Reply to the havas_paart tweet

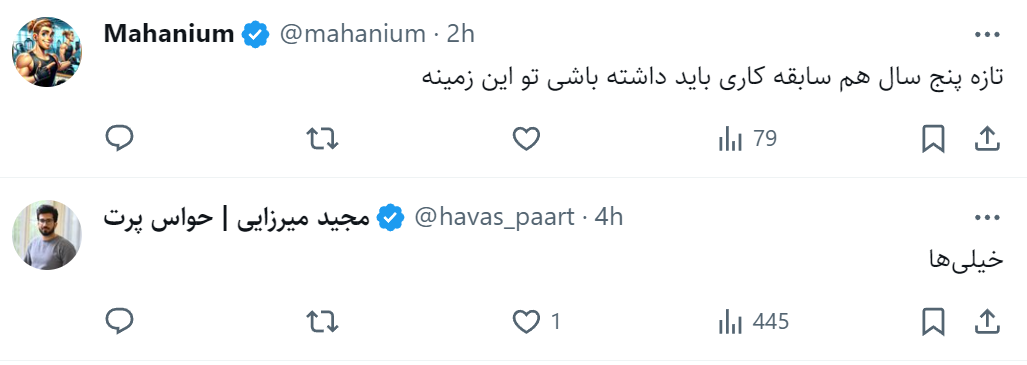coord(119,322)
